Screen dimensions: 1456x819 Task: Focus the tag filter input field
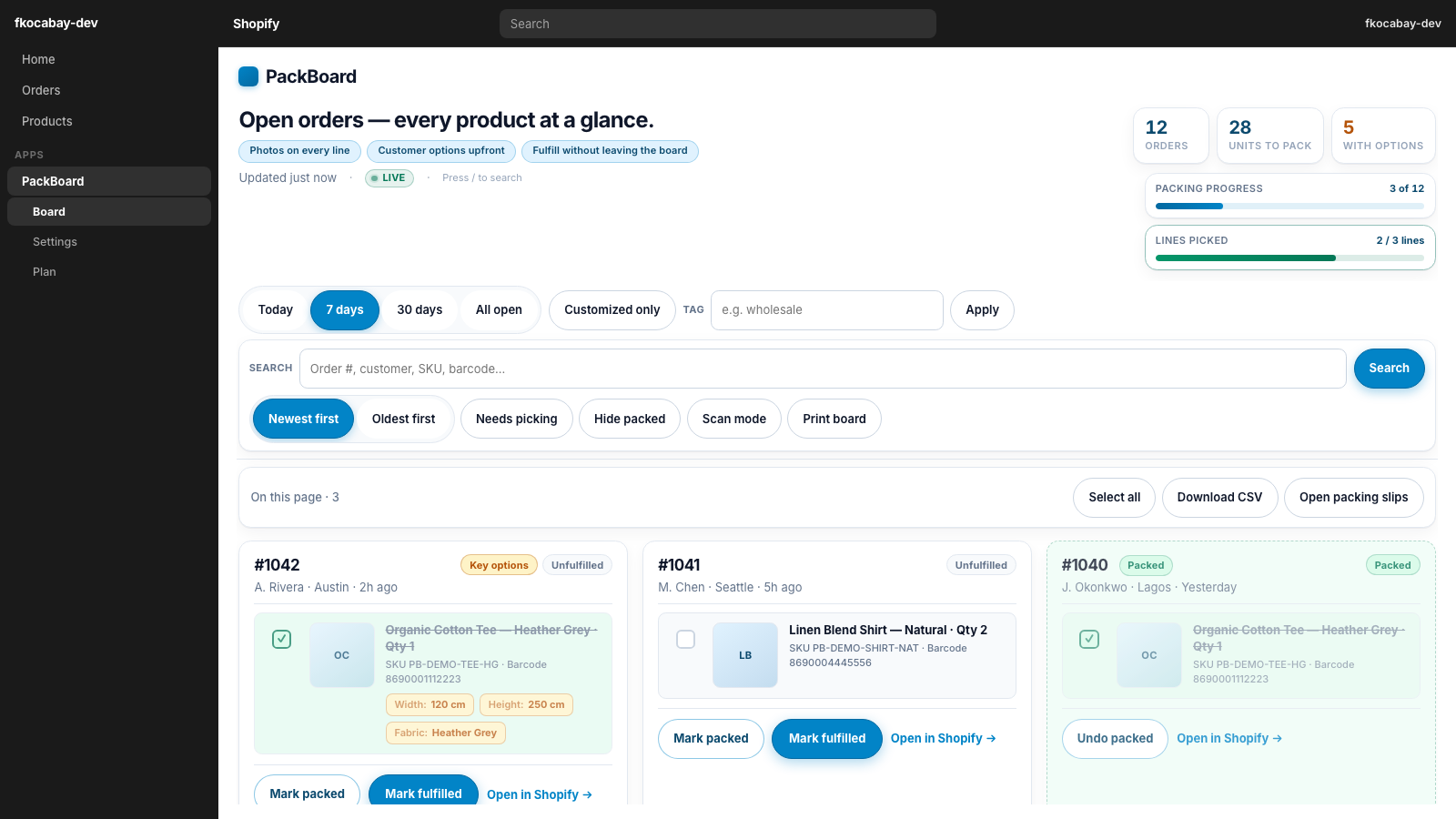pyautogui.click(x=827, y=310)
